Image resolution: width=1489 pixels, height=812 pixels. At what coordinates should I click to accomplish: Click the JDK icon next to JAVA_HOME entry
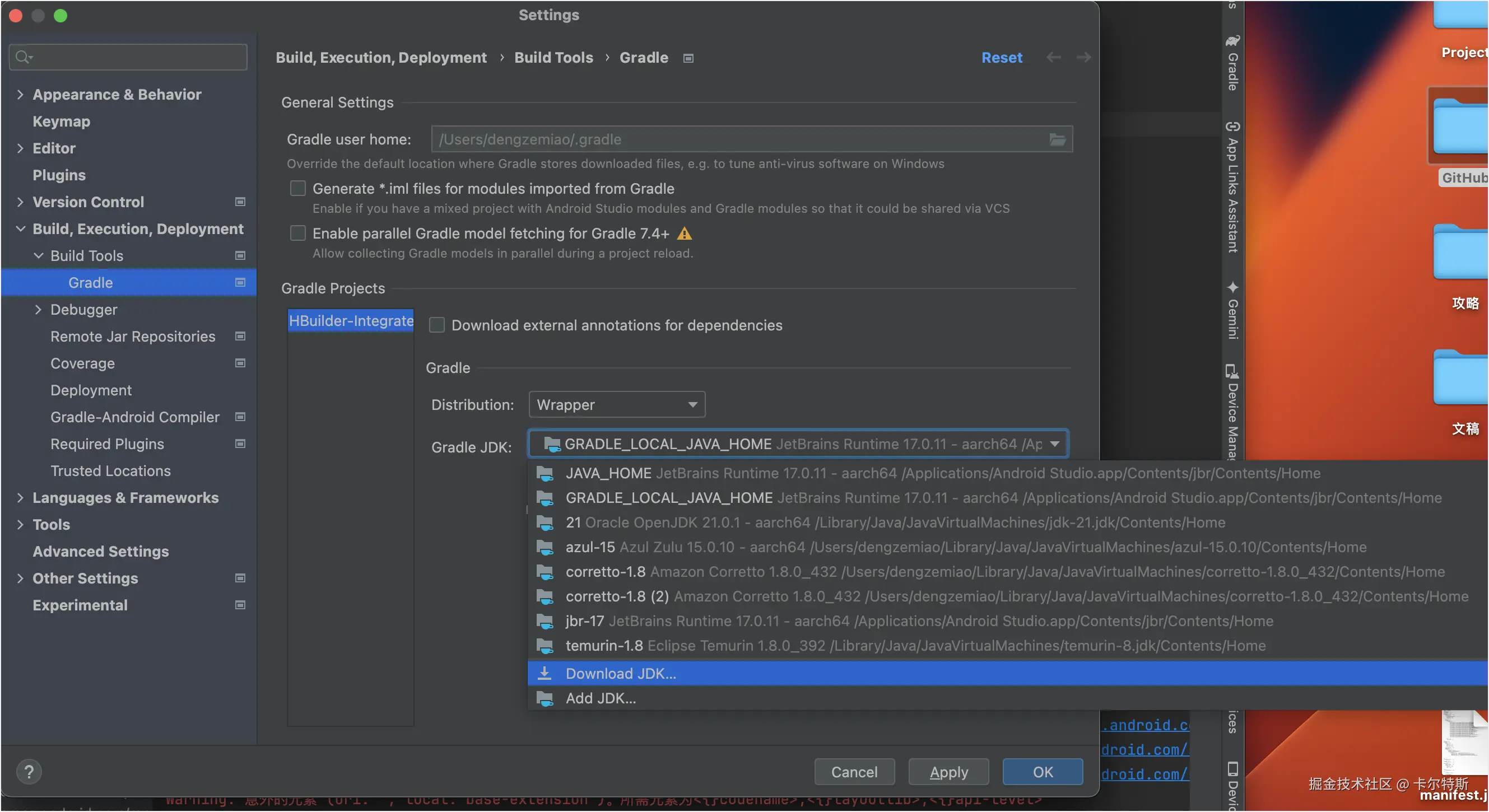click(545, 474)
